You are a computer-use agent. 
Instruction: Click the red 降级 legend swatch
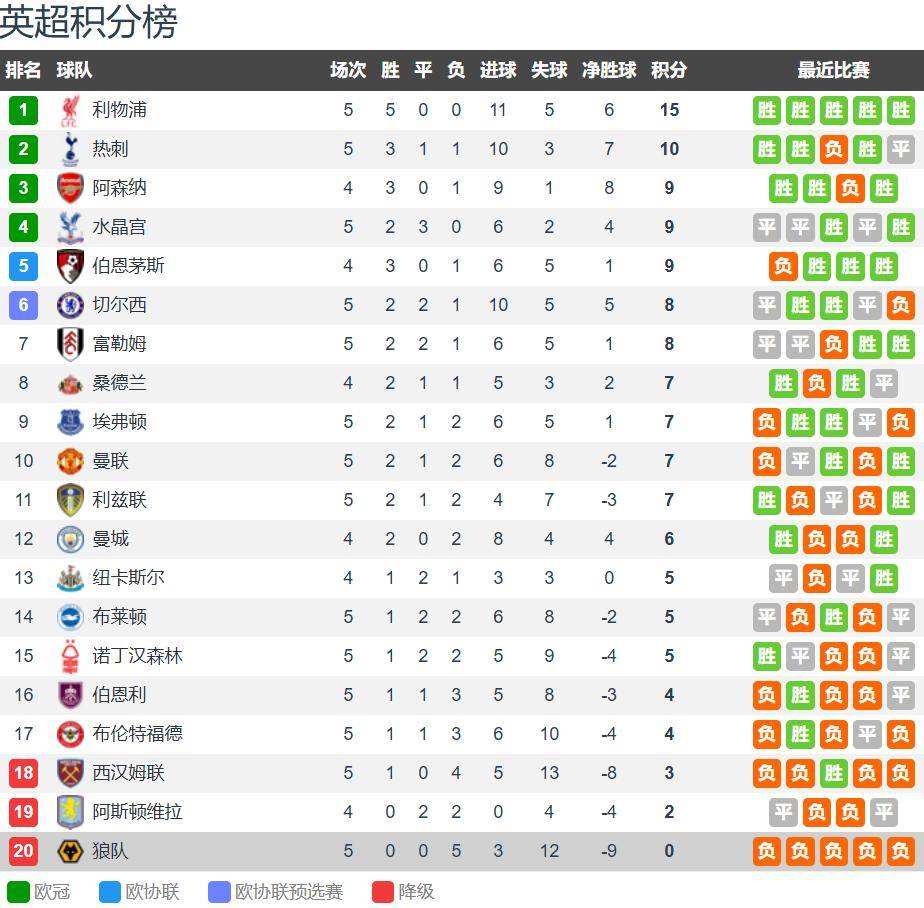point(382,891)
